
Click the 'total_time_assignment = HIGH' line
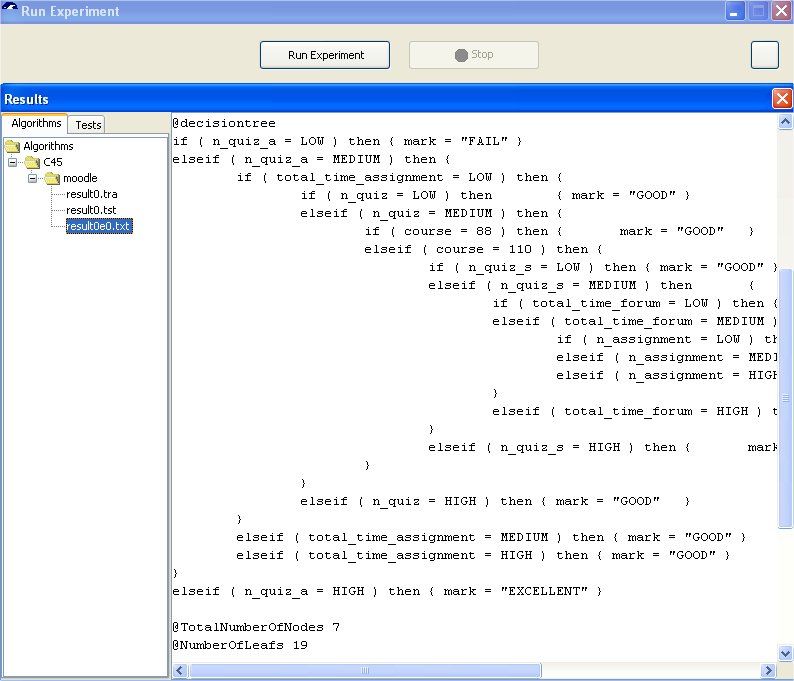point(483,555)
